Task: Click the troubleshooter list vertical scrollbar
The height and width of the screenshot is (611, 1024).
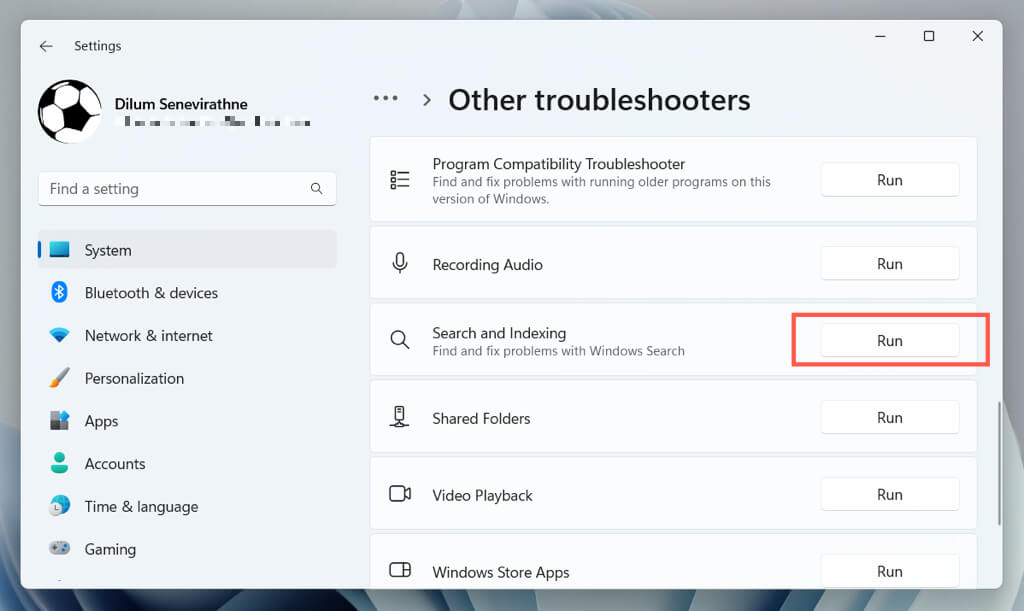Action: (x=999, y=463)
